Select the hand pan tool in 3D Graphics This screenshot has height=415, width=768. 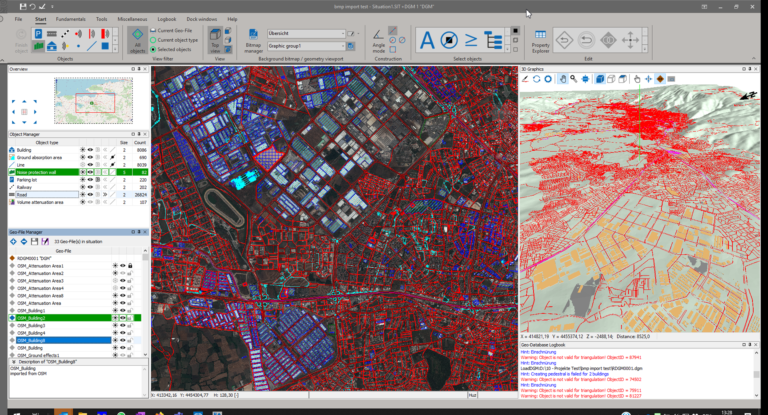tap(563, 79)
